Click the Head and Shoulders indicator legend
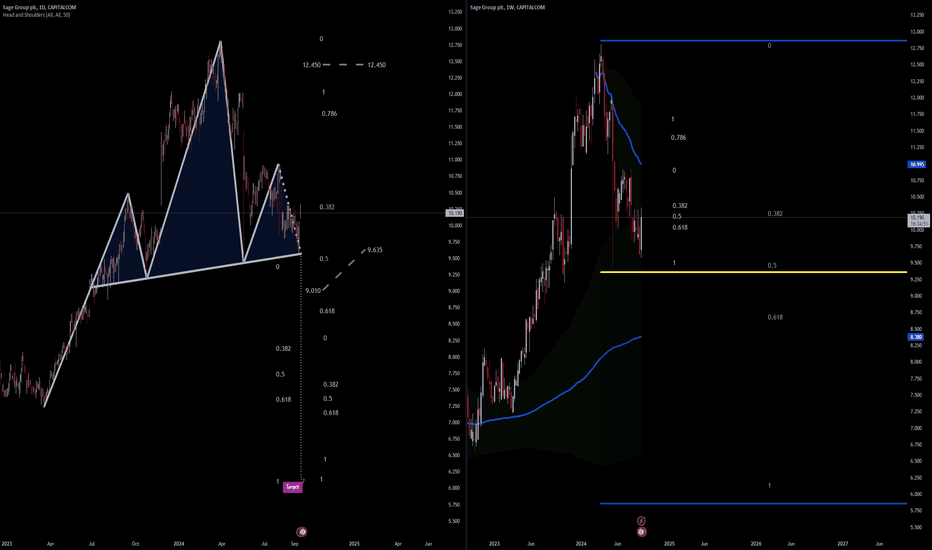The width and height of the screenshot is (932, 550). [36, 15]
